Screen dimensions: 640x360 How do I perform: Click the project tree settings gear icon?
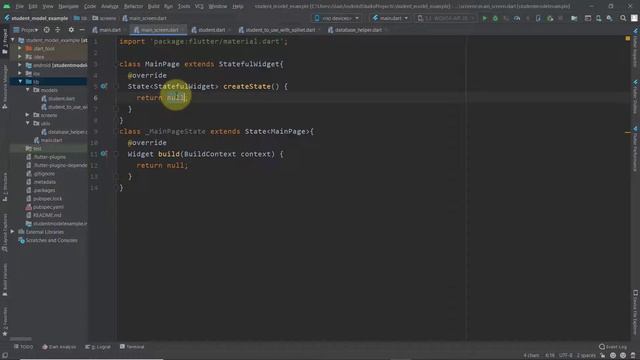click(71, 30)
